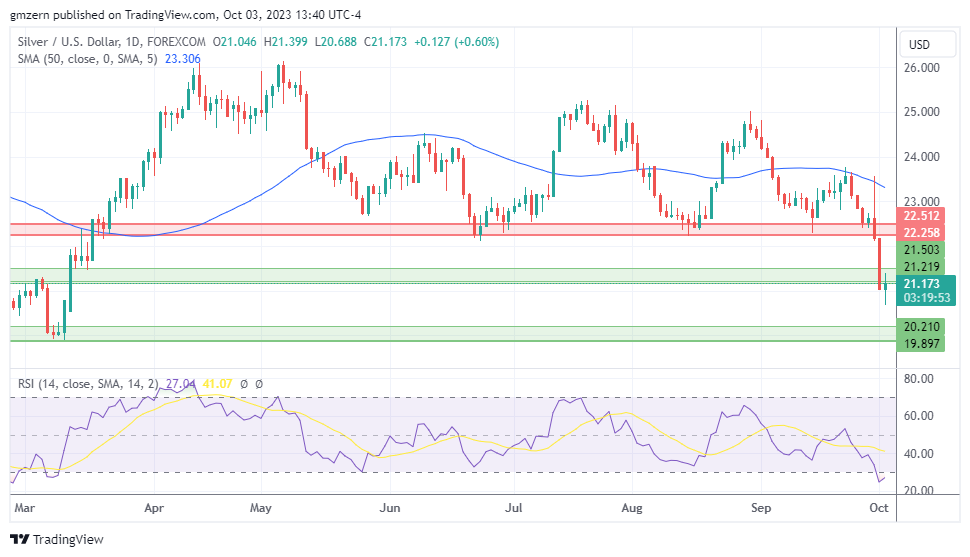Click the red 22.512 price label

point(921,216)
